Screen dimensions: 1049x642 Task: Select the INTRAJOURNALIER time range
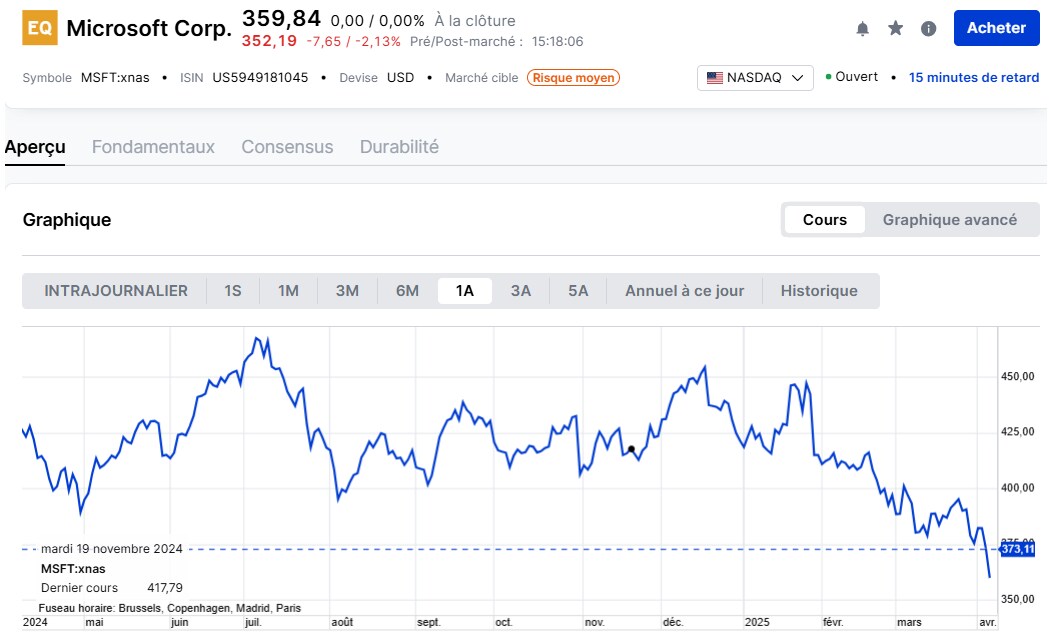[116, 291]
